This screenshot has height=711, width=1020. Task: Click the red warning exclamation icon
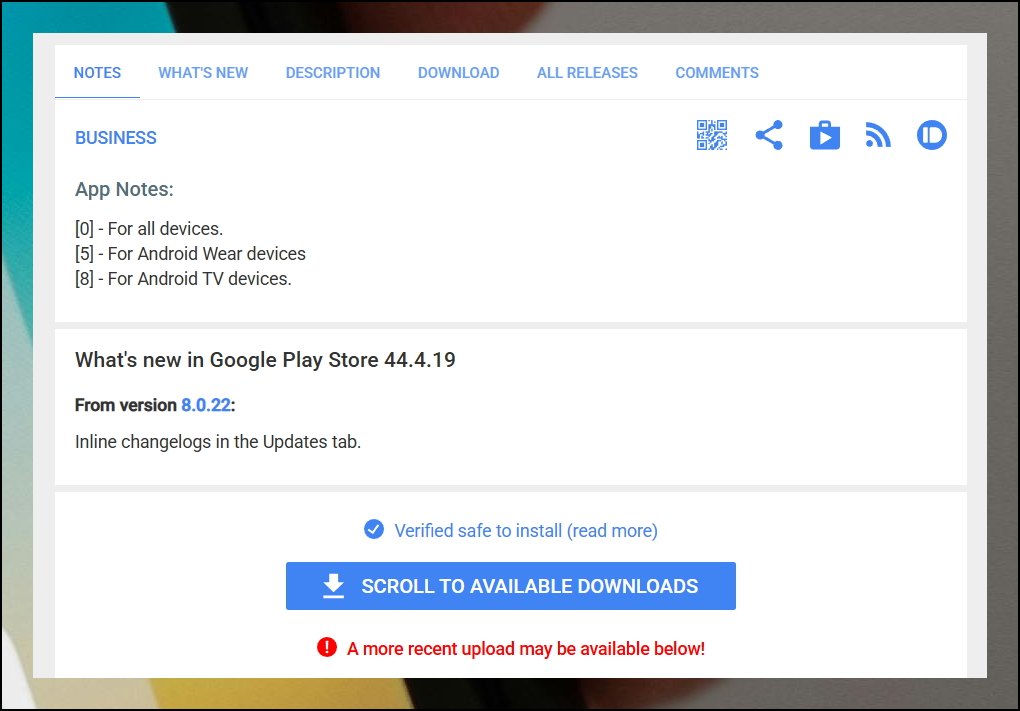[327, 647]
